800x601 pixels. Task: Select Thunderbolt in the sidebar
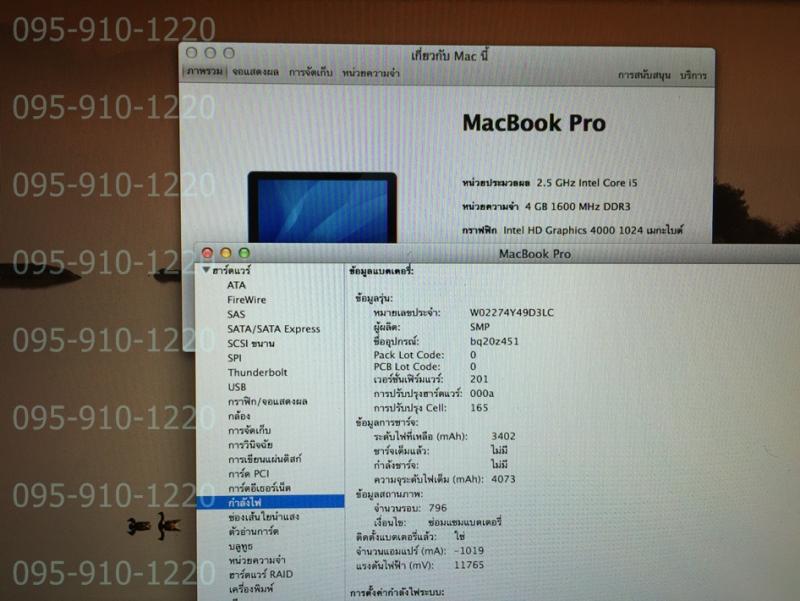[258, 372]
